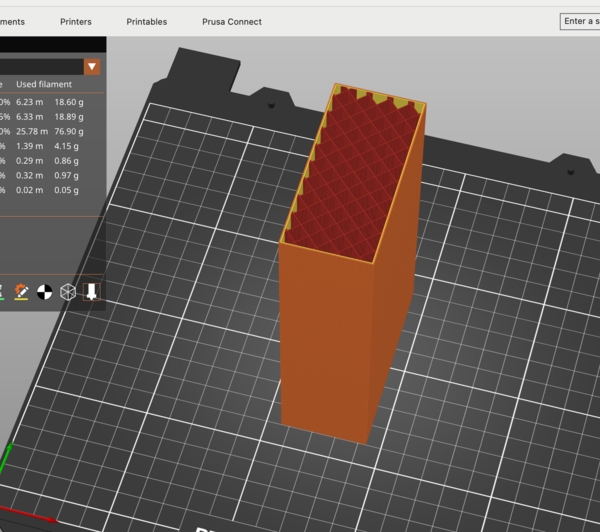Open the legend view type dropdown arrow
Image resolution: width=600 pixels, height=532 pixels.
point(92,67)
